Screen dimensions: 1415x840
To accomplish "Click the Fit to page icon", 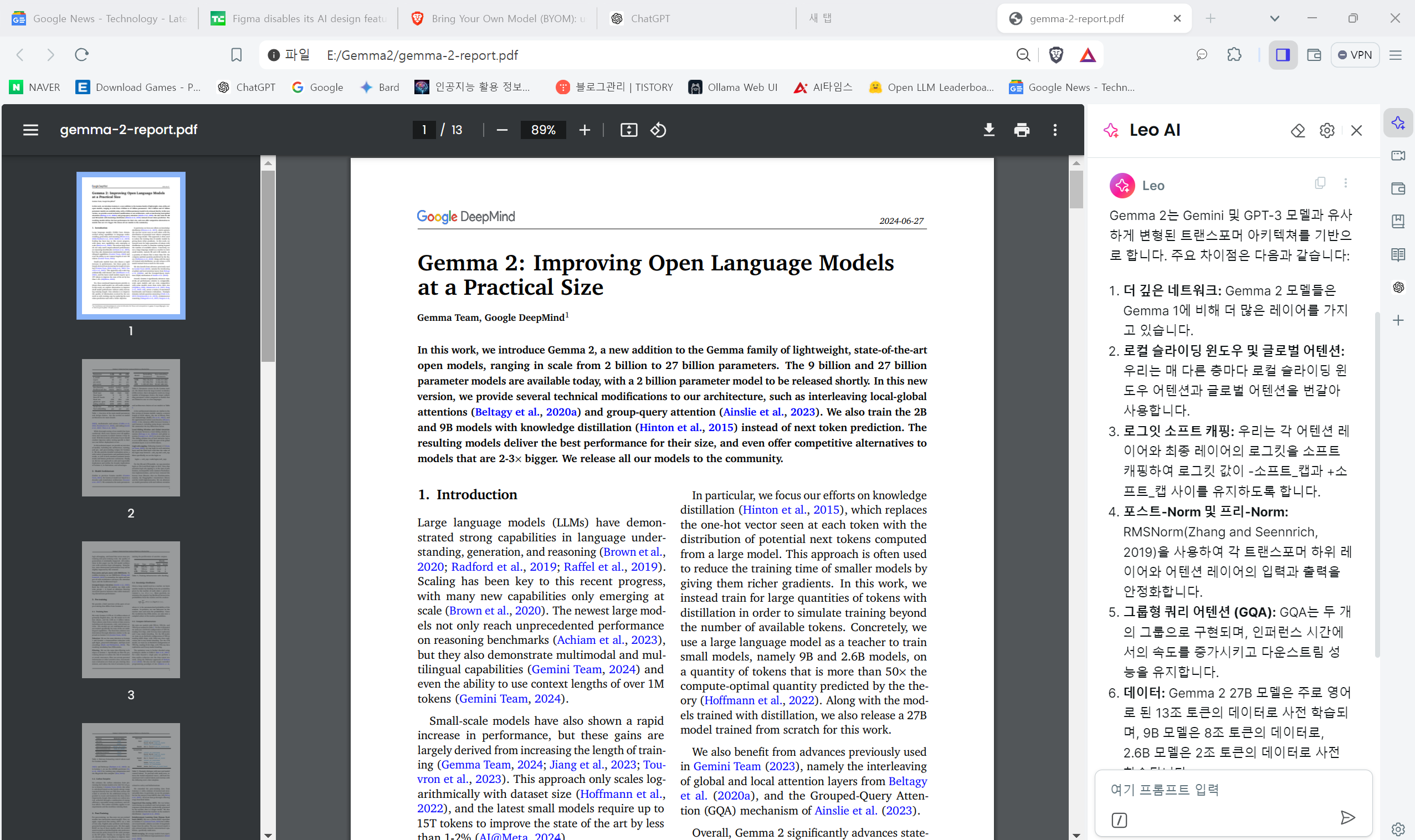I will tap(629, 130).
